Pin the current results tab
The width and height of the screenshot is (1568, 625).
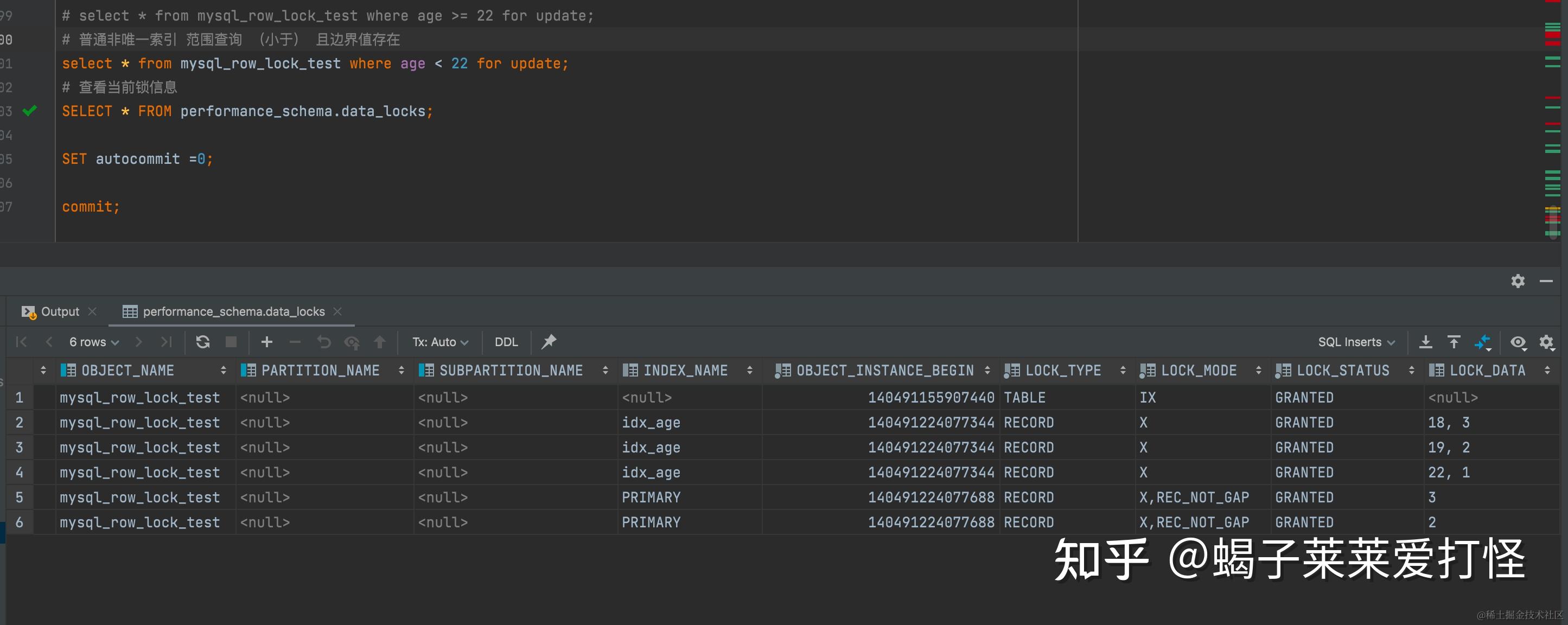click(x=548, y=342)
